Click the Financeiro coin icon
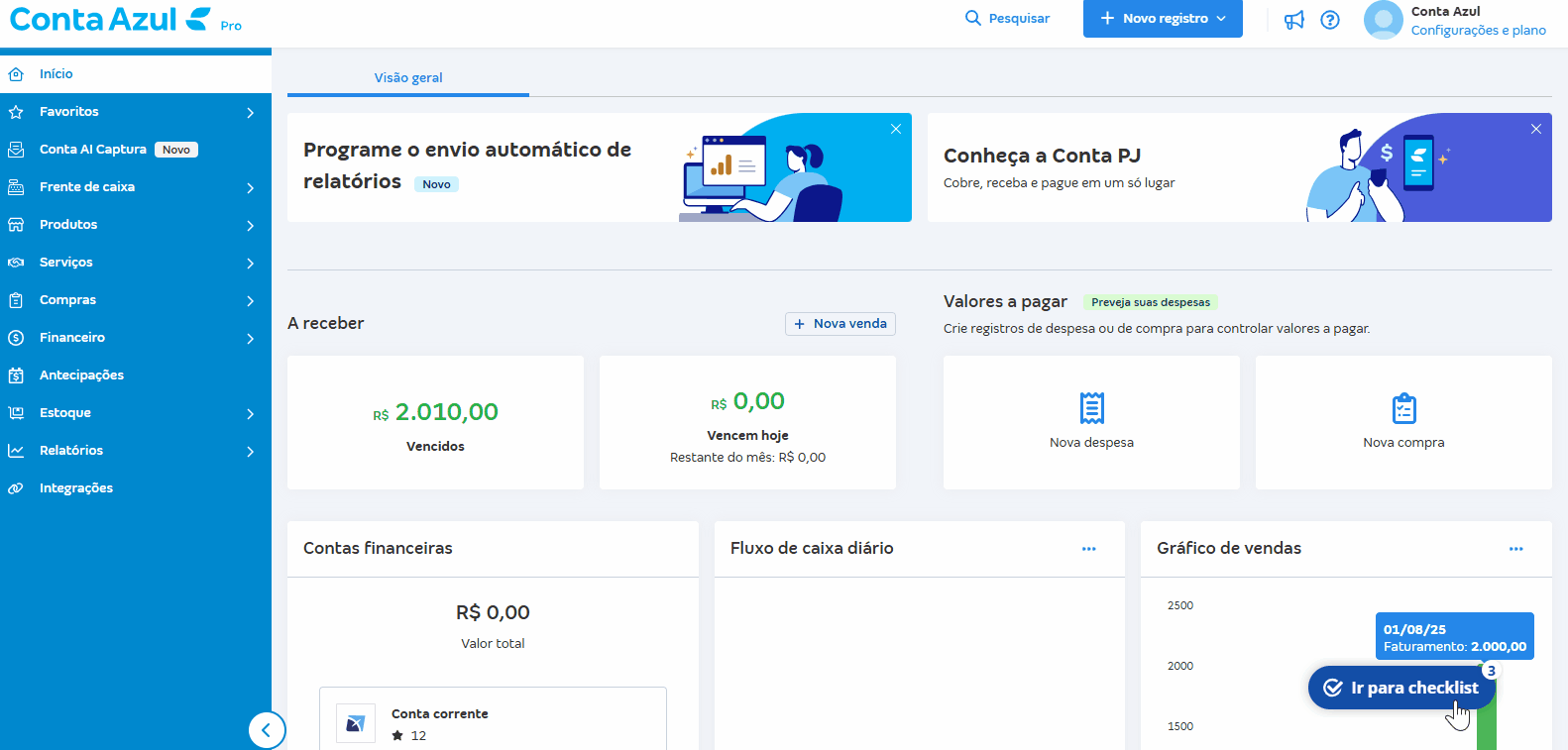 coord(16,338)
